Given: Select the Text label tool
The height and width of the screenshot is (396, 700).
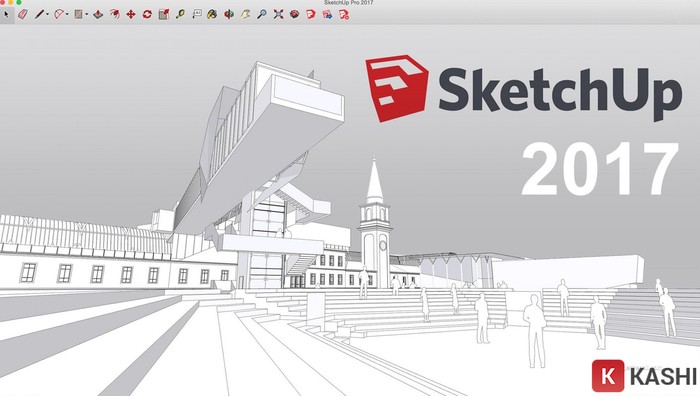Looking at the screenshot, I should point(197,14).
